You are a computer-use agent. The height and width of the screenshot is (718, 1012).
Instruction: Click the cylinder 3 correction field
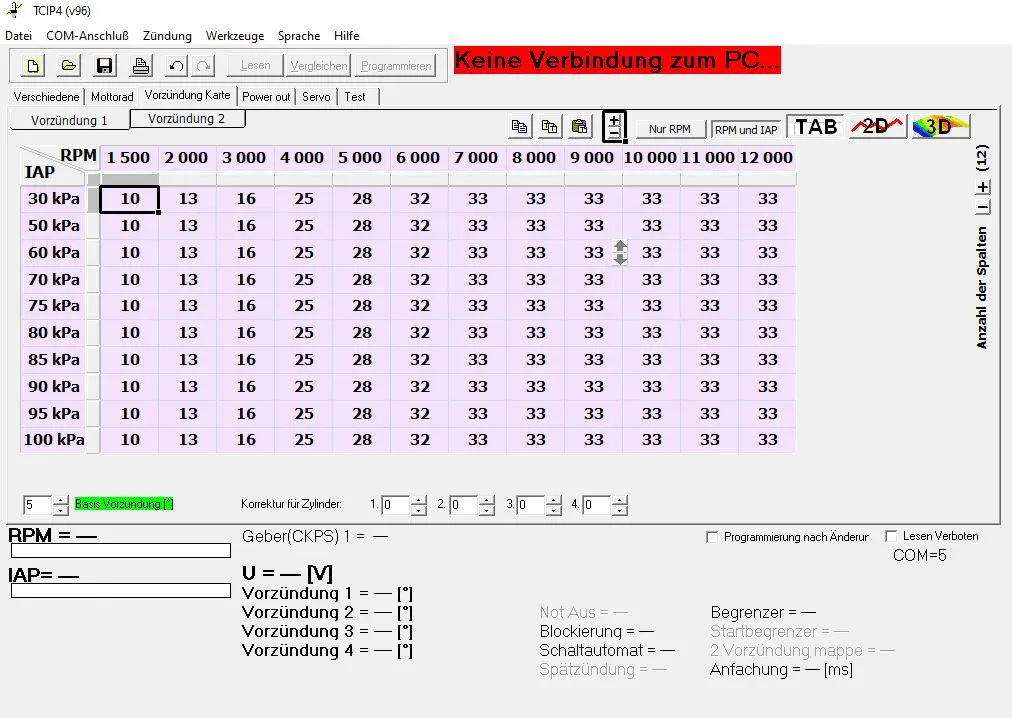click(531, 505)
